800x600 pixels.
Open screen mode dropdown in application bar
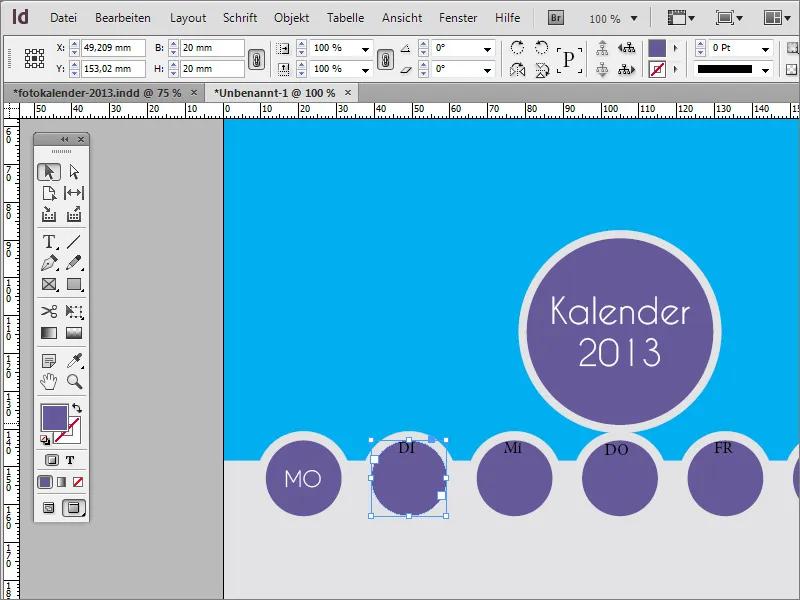[729, 18]
